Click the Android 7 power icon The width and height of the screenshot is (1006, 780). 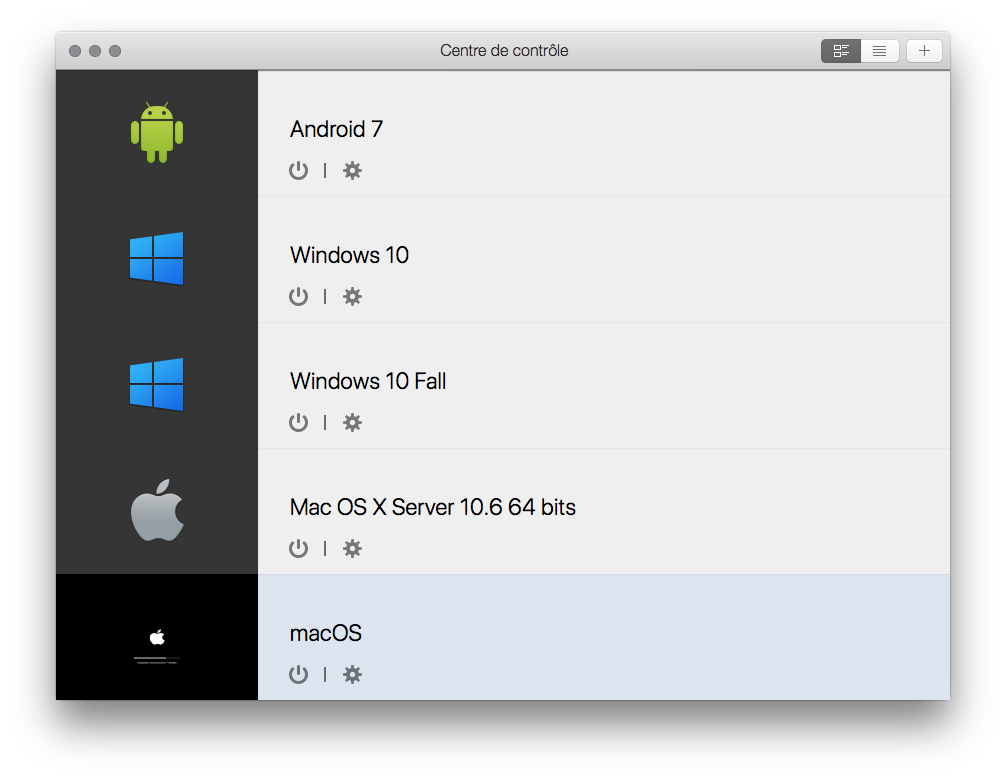298,171
